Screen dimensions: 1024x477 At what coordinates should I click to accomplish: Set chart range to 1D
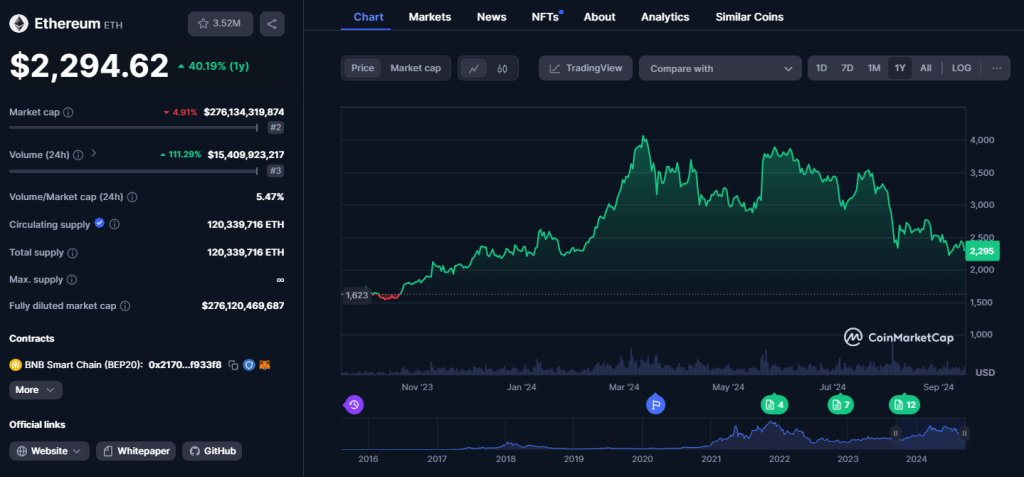pos(822,68)
